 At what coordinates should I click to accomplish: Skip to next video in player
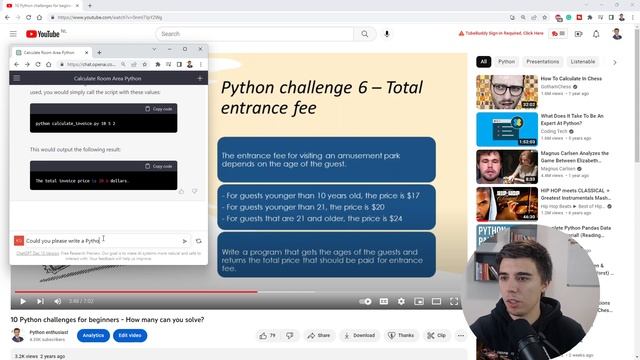(40, 301)
